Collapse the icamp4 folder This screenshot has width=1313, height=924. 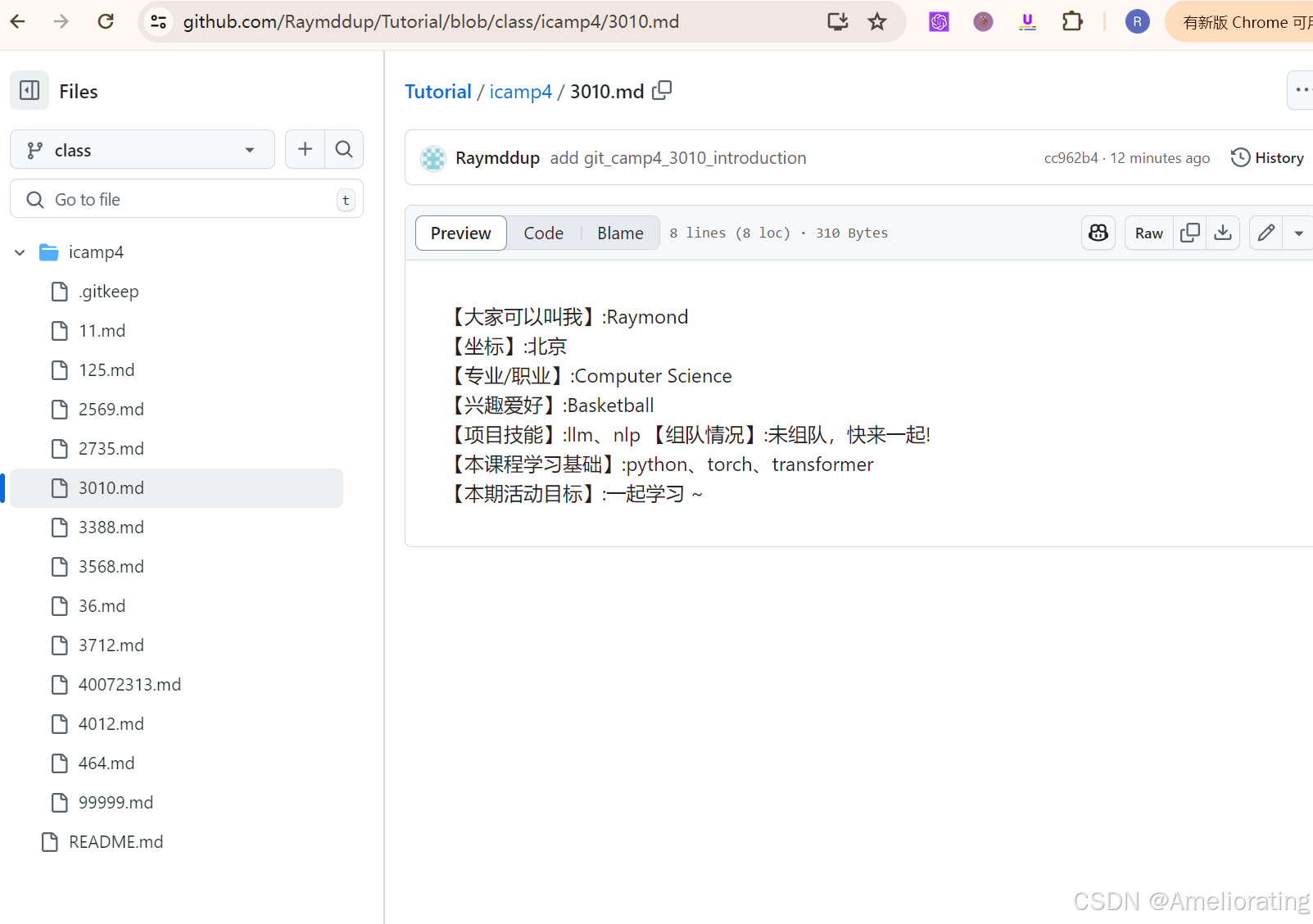(19, 251)
